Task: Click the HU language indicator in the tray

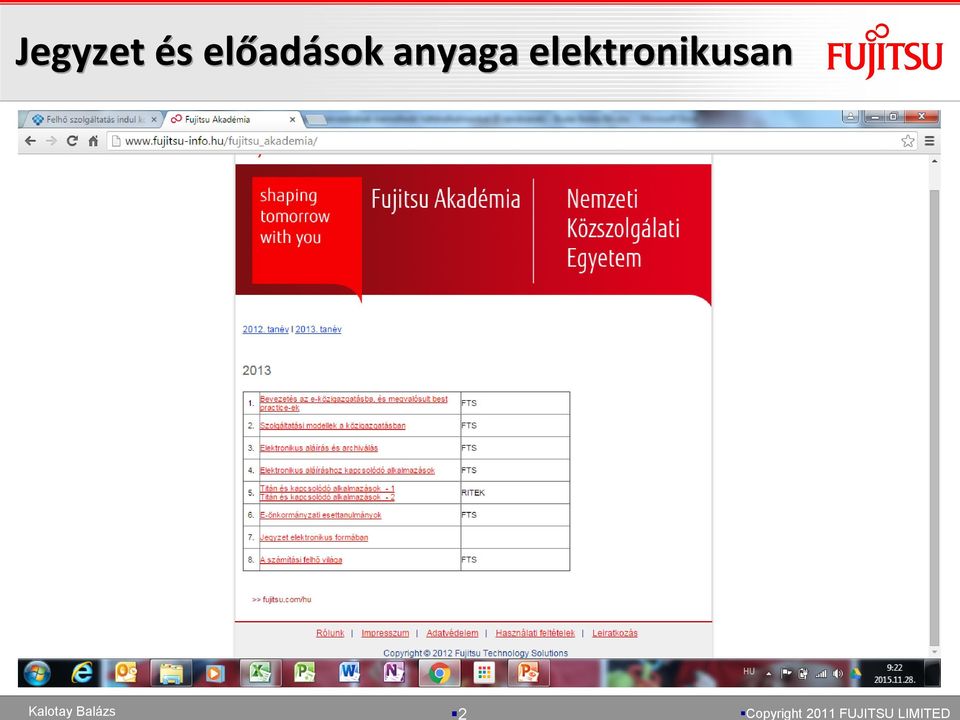Action: [x=749, y=672]
